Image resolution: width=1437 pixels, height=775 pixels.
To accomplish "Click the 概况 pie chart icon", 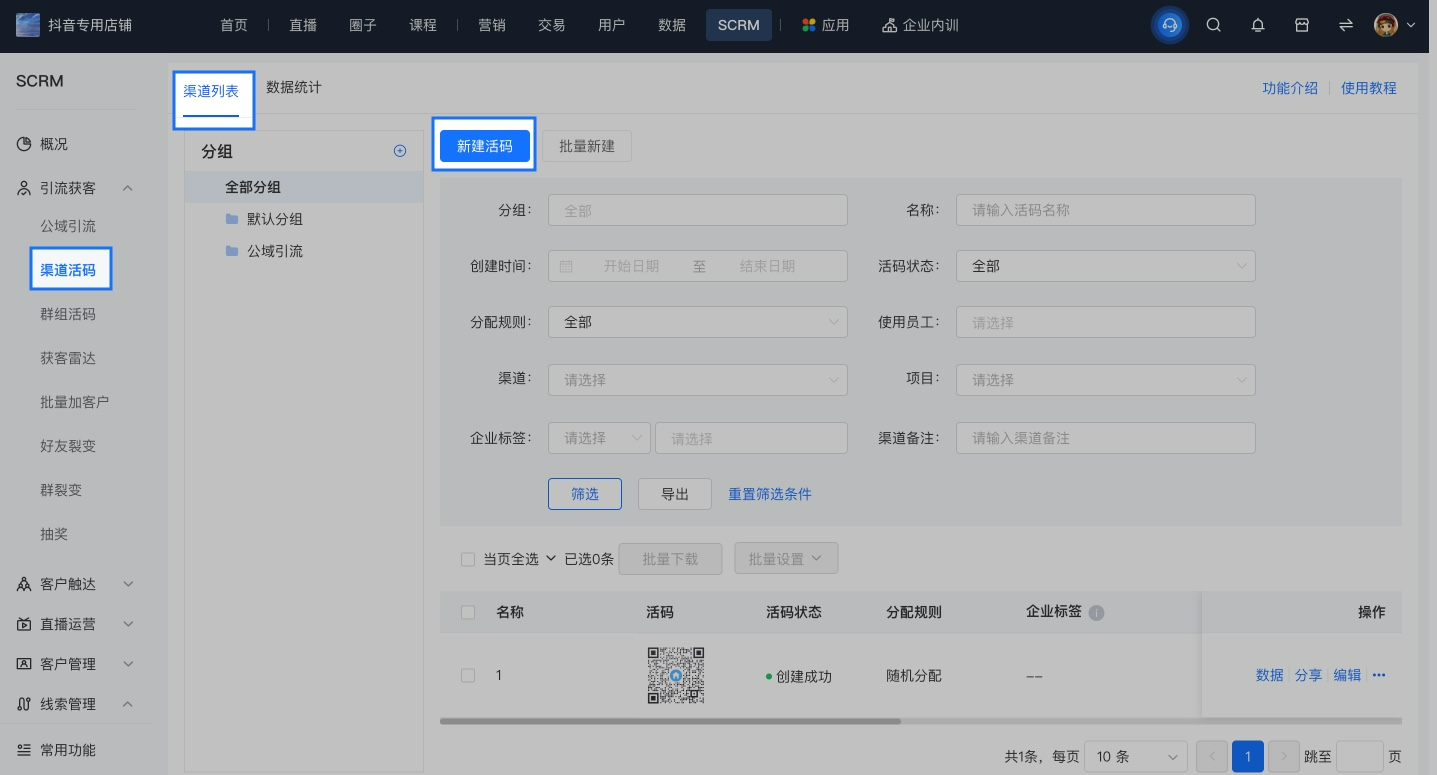I will [24, 144].
